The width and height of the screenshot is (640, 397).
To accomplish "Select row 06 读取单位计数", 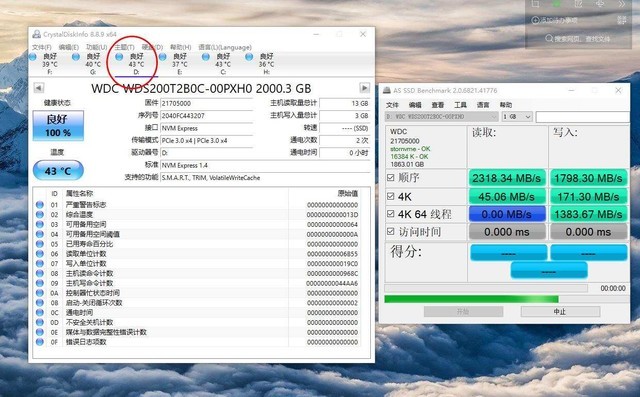I will click(197, 254).
